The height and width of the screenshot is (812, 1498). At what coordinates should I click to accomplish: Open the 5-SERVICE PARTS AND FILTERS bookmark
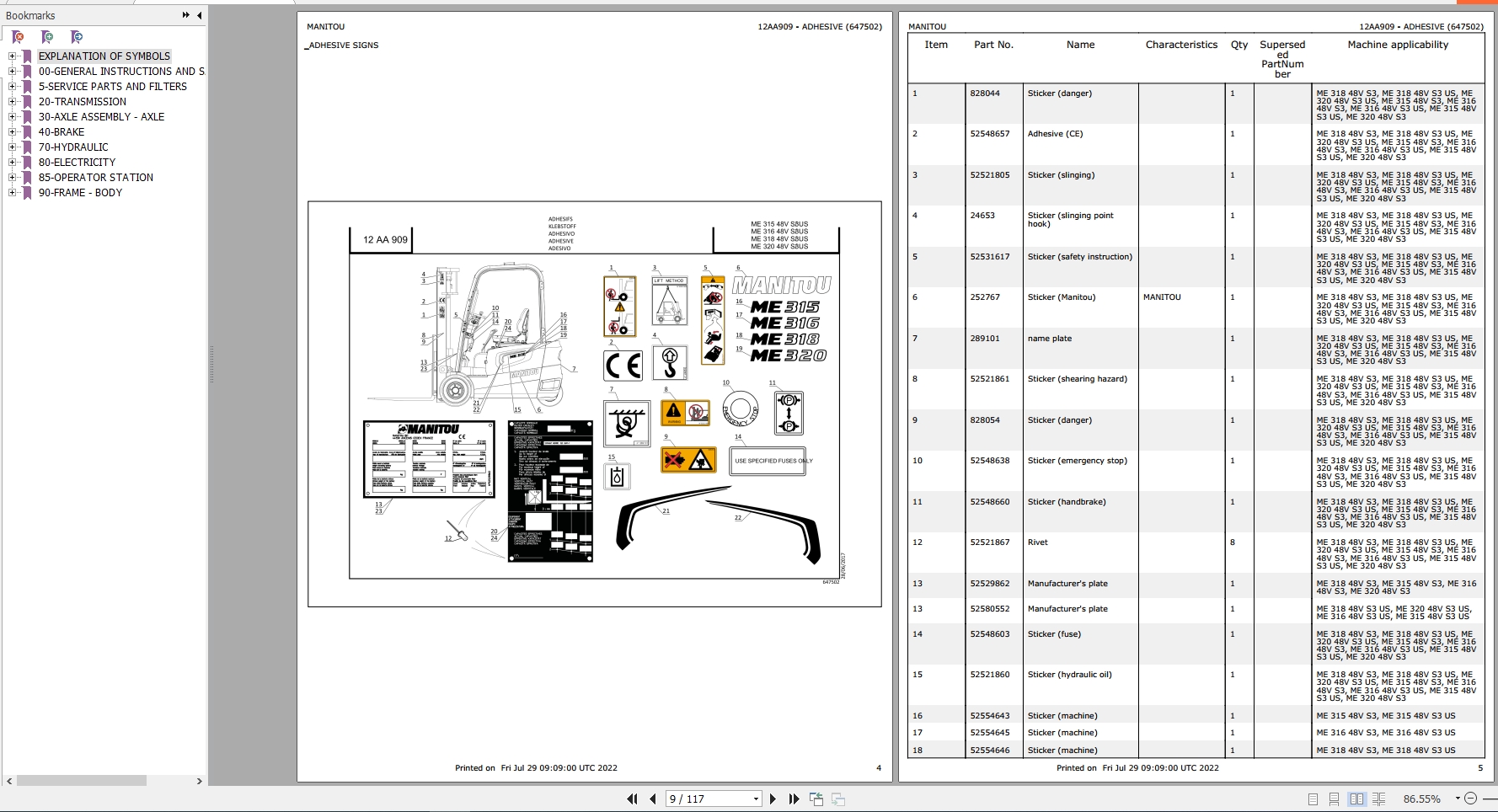(113, 87)
